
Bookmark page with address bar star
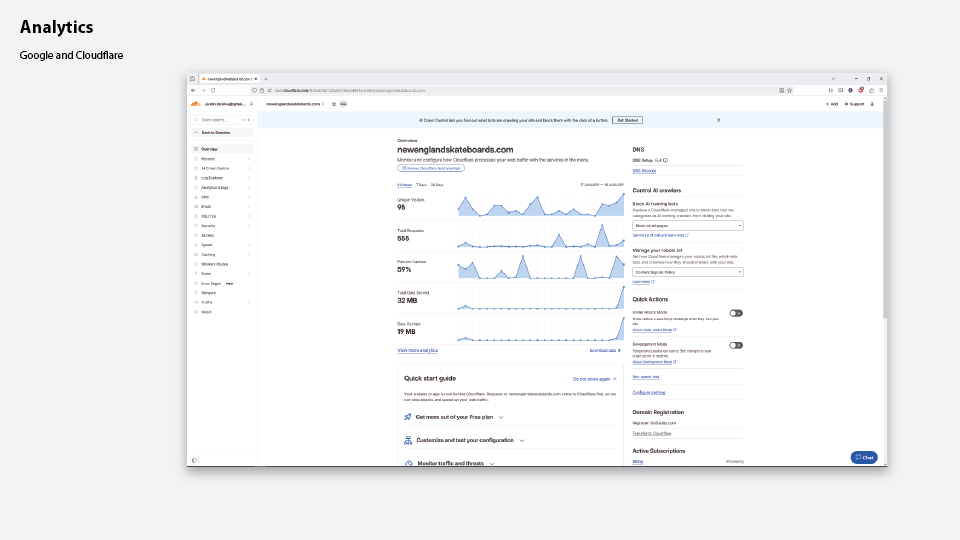pyautogui.click(x=790, y=90)
